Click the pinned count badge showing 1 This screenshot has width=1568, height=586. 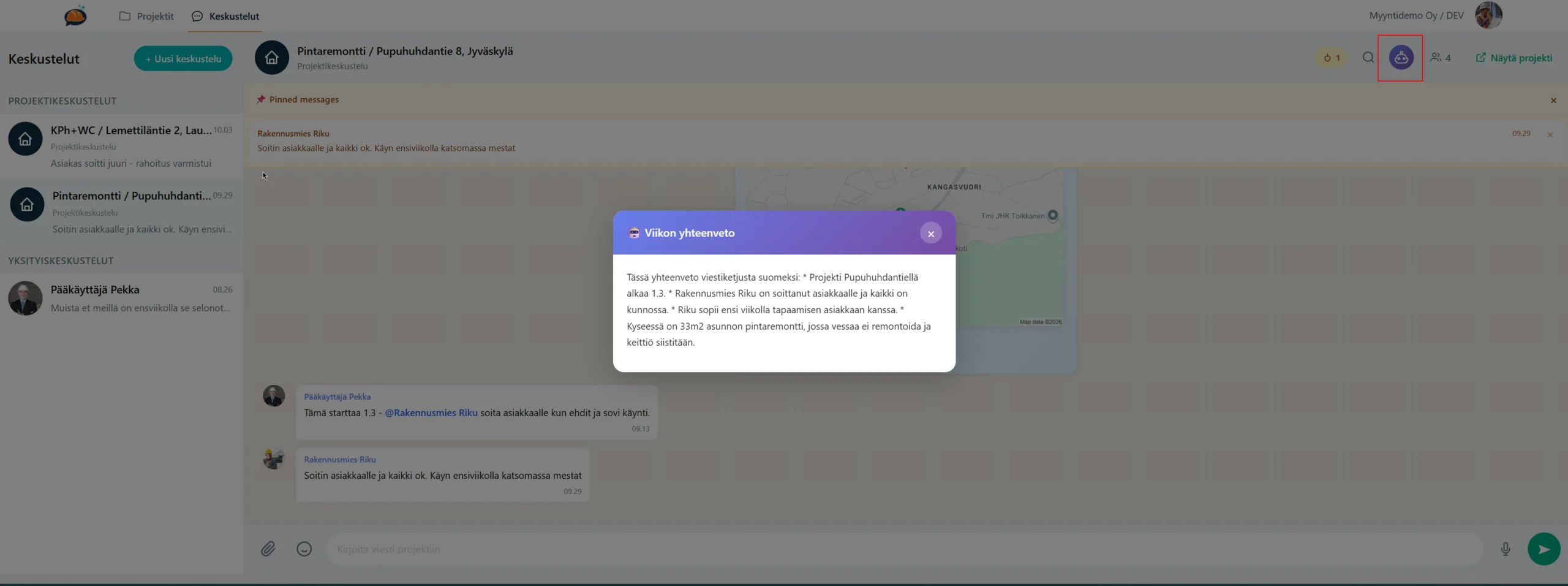pyautogui.click(x=1332, y=58)
